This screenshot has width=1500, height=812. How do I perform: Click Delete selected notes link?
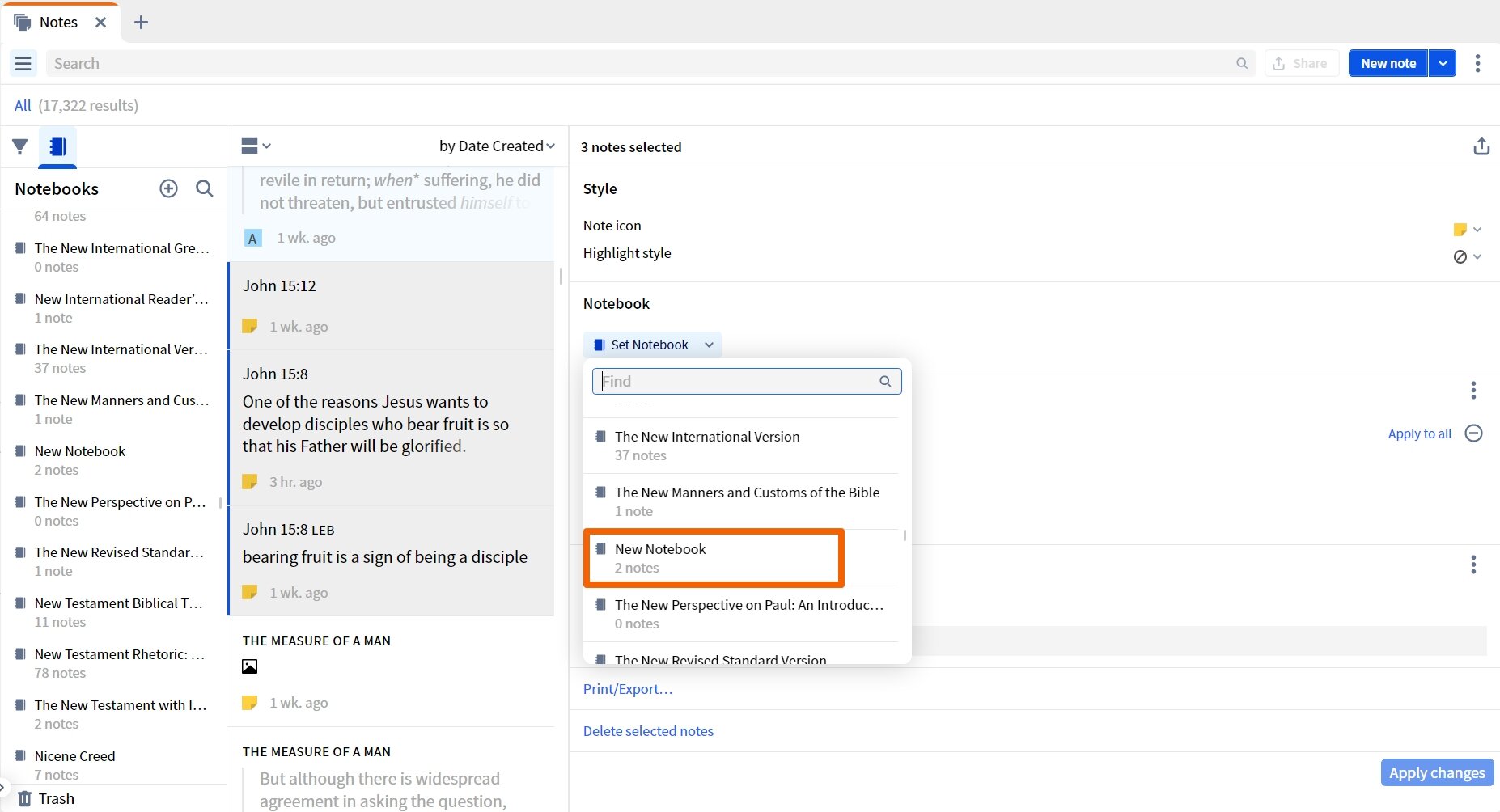tap(648, 731)
